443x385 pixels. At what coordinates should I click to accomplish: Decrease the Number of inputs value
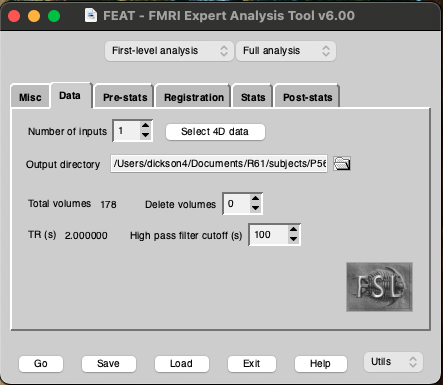[x=145, y=135]
